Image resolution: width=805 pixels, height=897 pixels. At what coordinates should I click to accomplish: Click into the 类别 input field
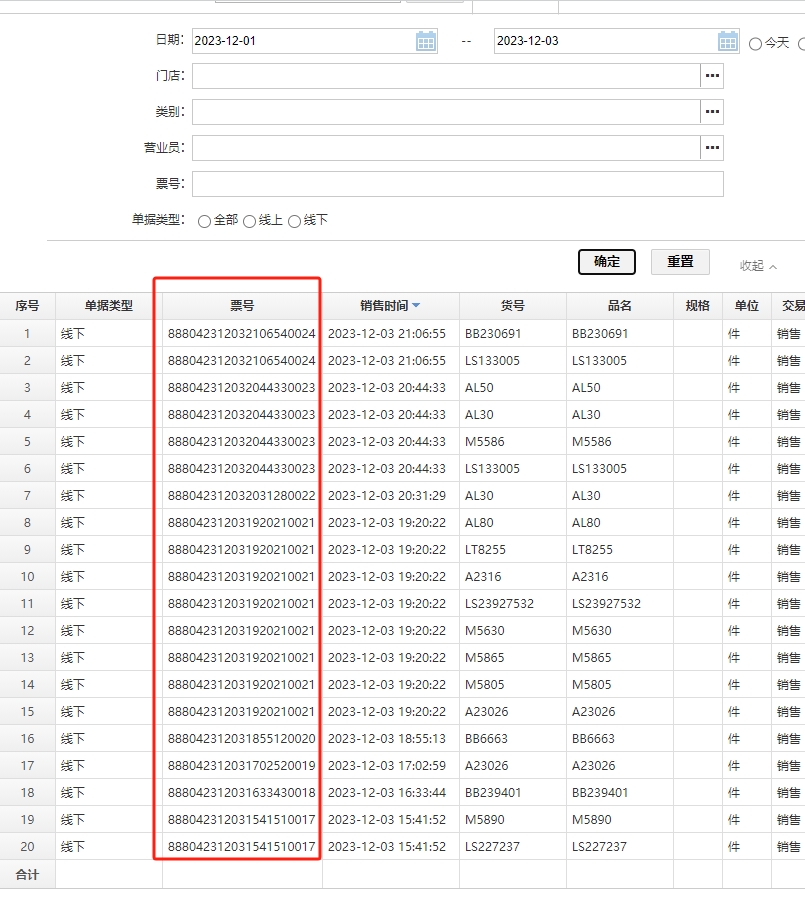click(446, 112)
